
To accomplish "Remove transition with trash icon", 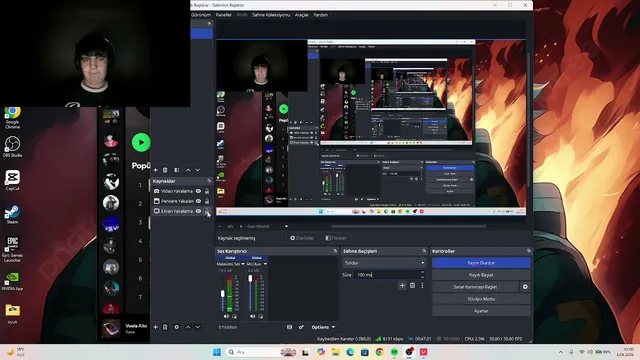I will (x=413, y=285).
